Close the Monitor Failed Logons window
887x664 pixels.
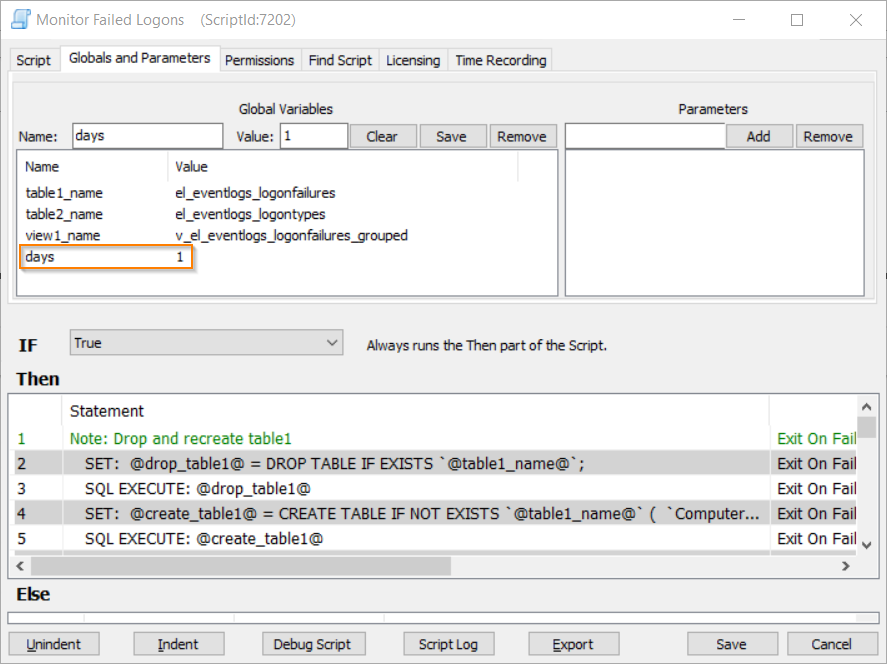point(855,20)
